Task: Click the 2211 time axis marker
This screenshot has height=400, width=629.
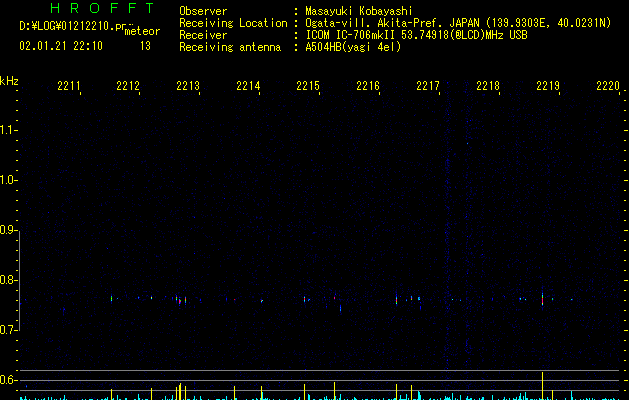Action: pyautogui.click(x=69, y=85)
